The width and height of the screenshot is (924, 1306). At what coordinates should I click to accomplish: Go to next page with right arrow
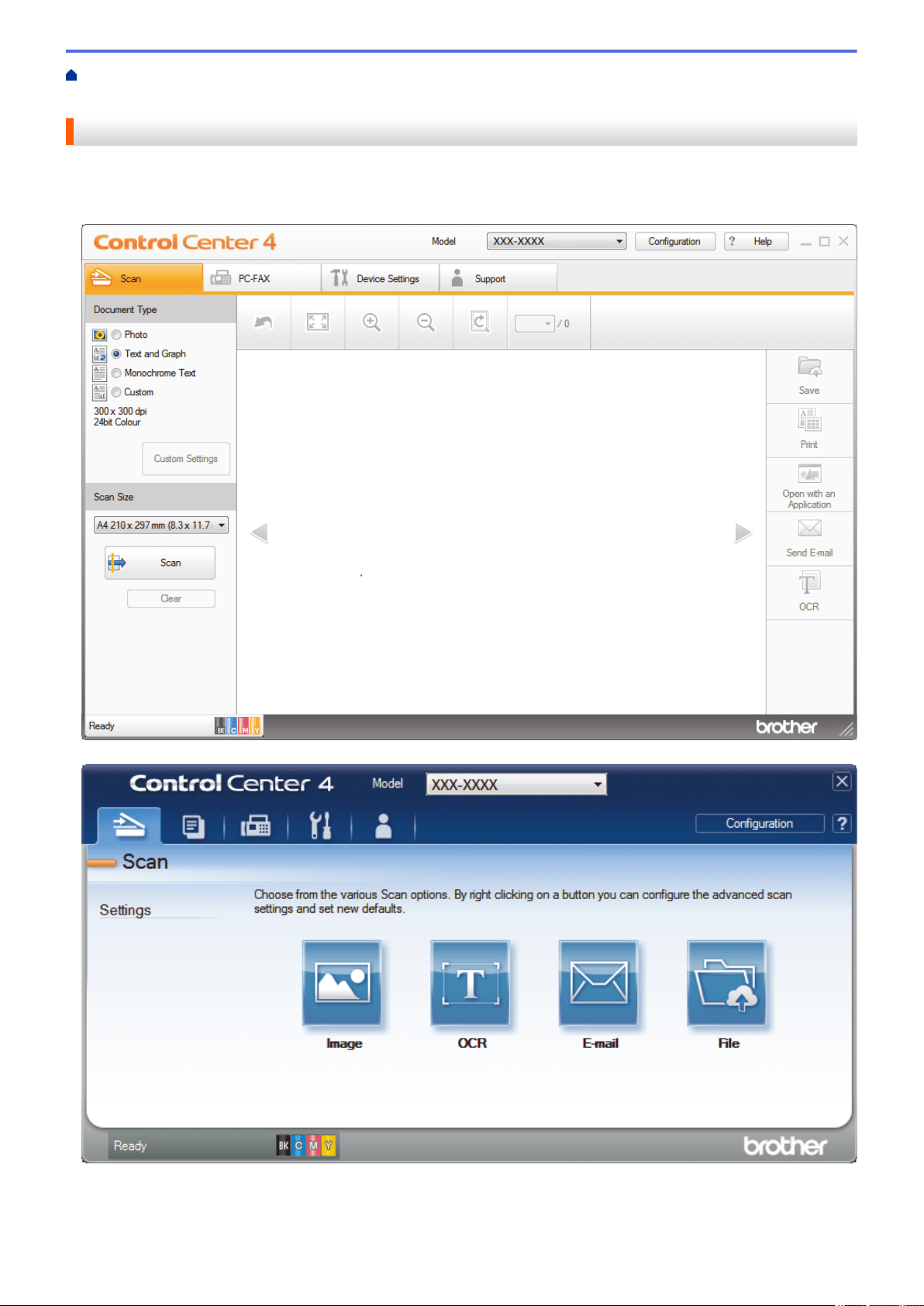743,532
